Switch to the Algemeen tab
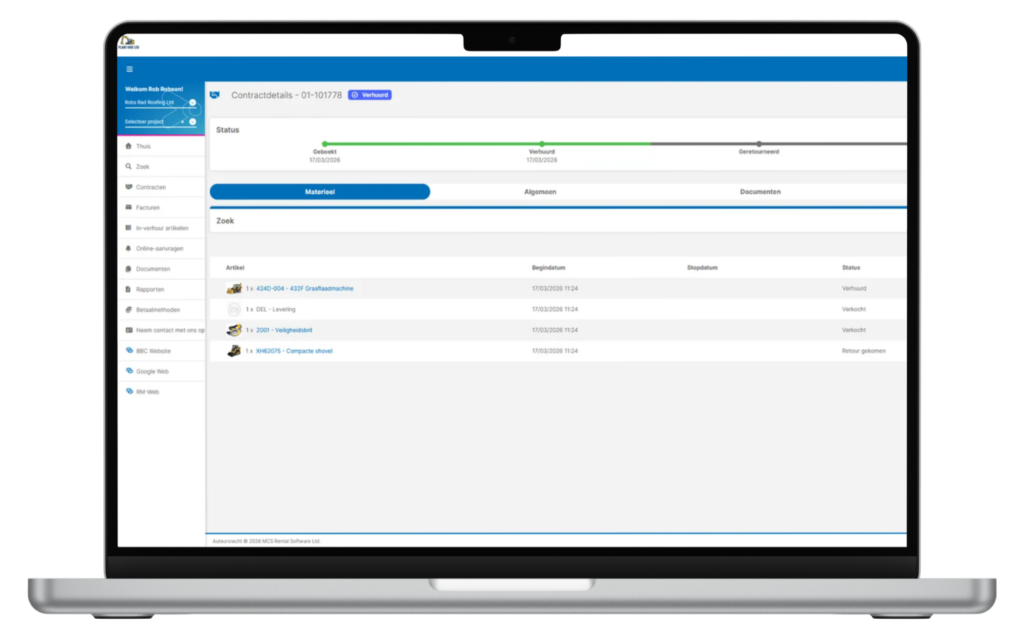Screen dimensions: 1024x639 pos(540,192)
